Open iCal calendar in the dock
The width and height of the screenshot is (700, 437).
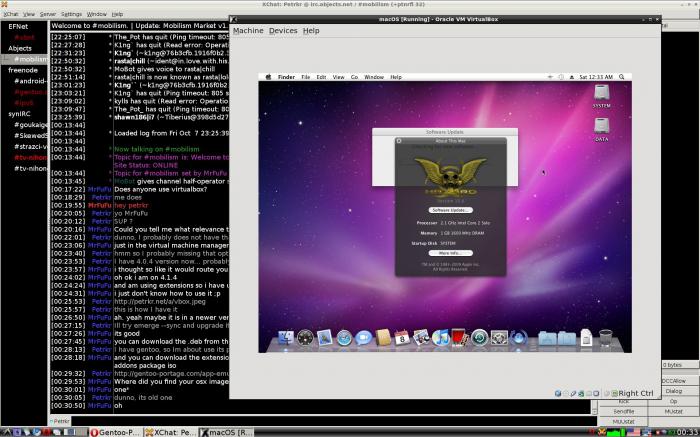pyautogui.click(x=402, y=338)
